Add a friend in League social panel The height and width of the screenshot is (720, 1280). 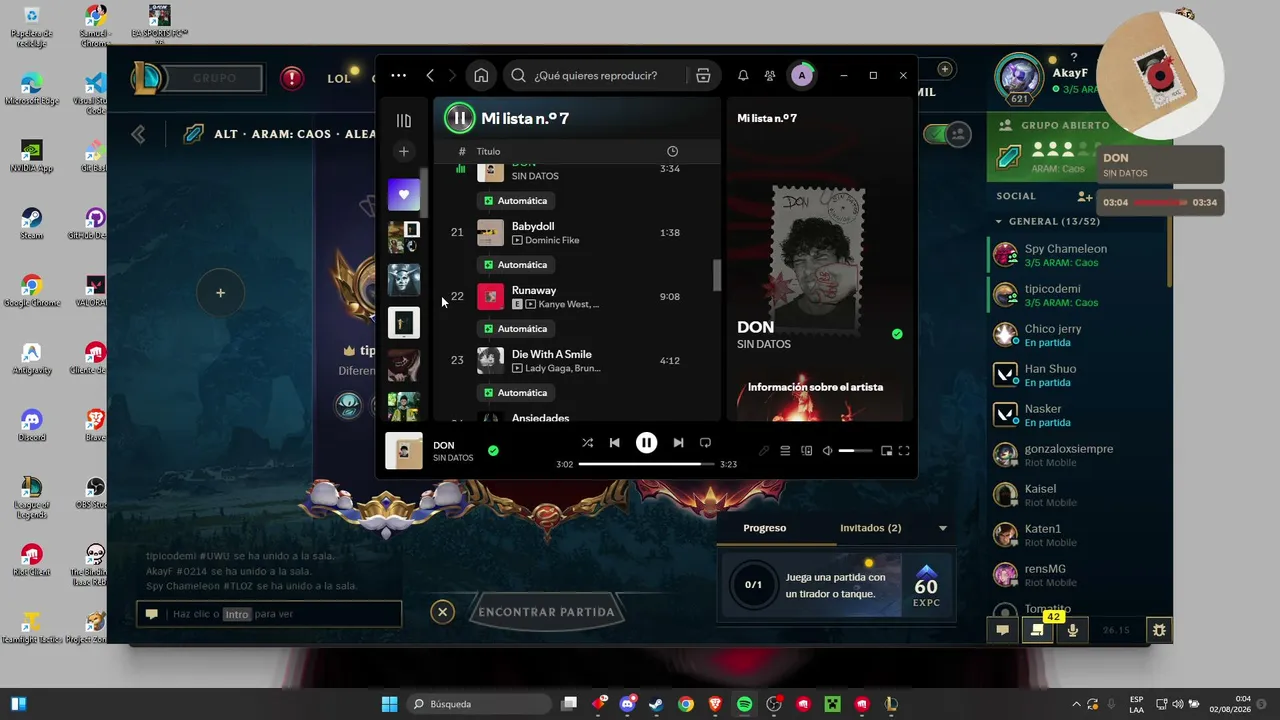coord(1084,196)
